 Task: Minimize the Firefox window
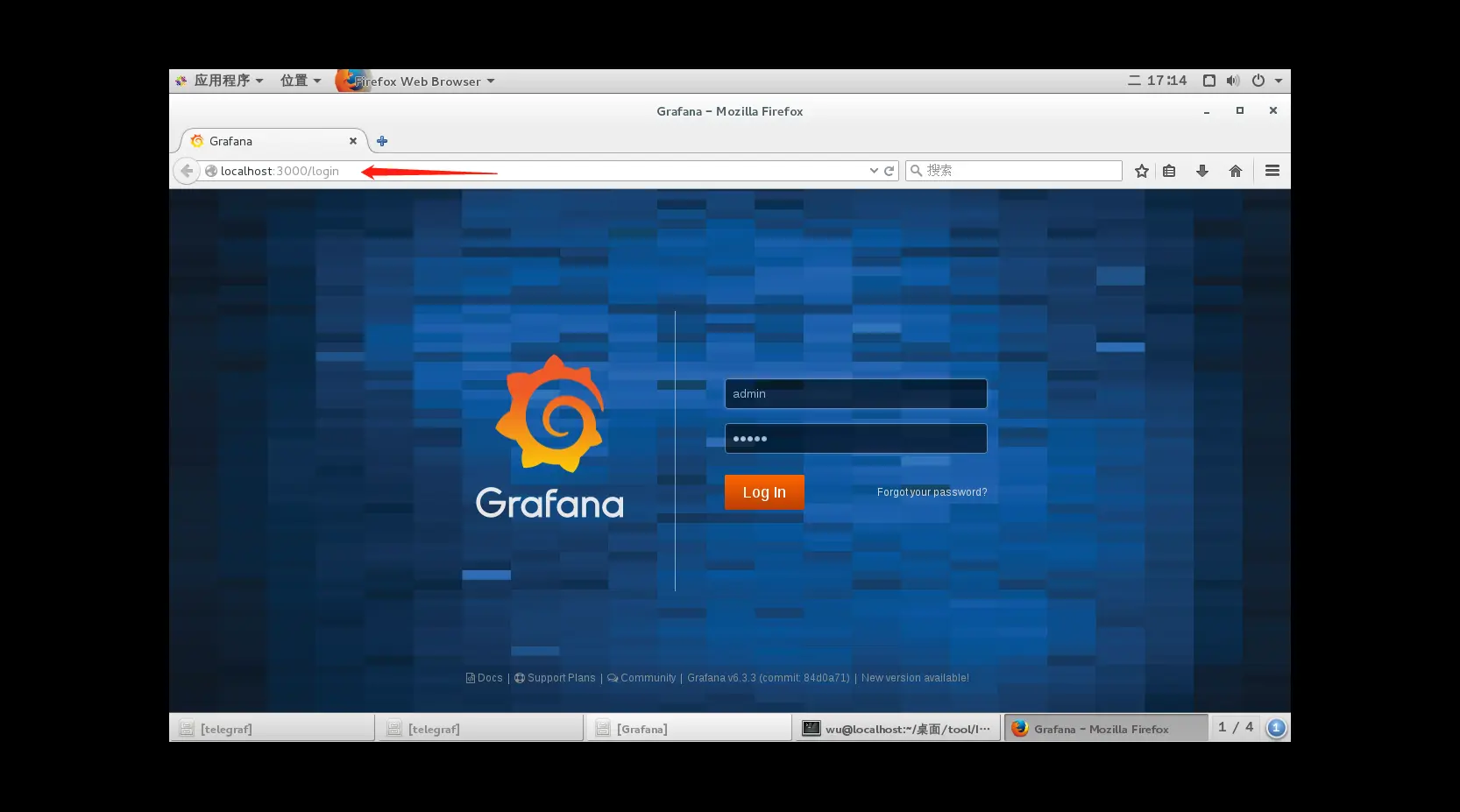(x=1207, y=111)
